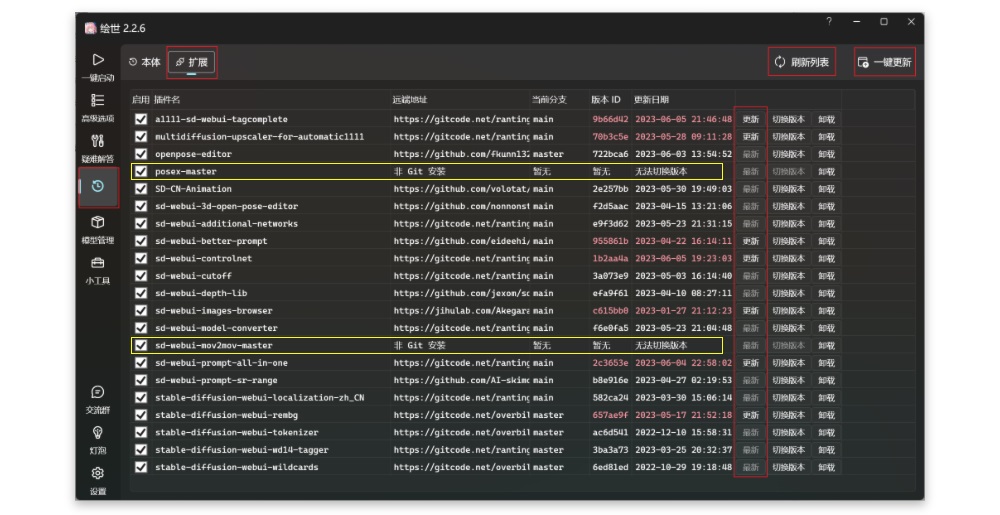Toggle sd-webui-mov2mov-master enable checkbox
Screen dimensions: 1000x515
click(141, 345)
